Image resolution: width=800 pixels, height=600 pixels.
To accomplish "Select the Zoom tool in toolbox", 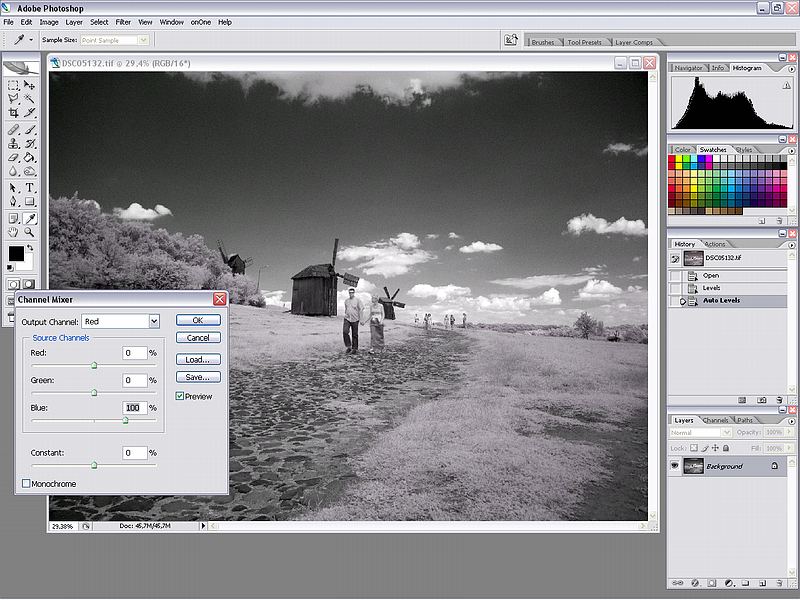I will point(30,232).
